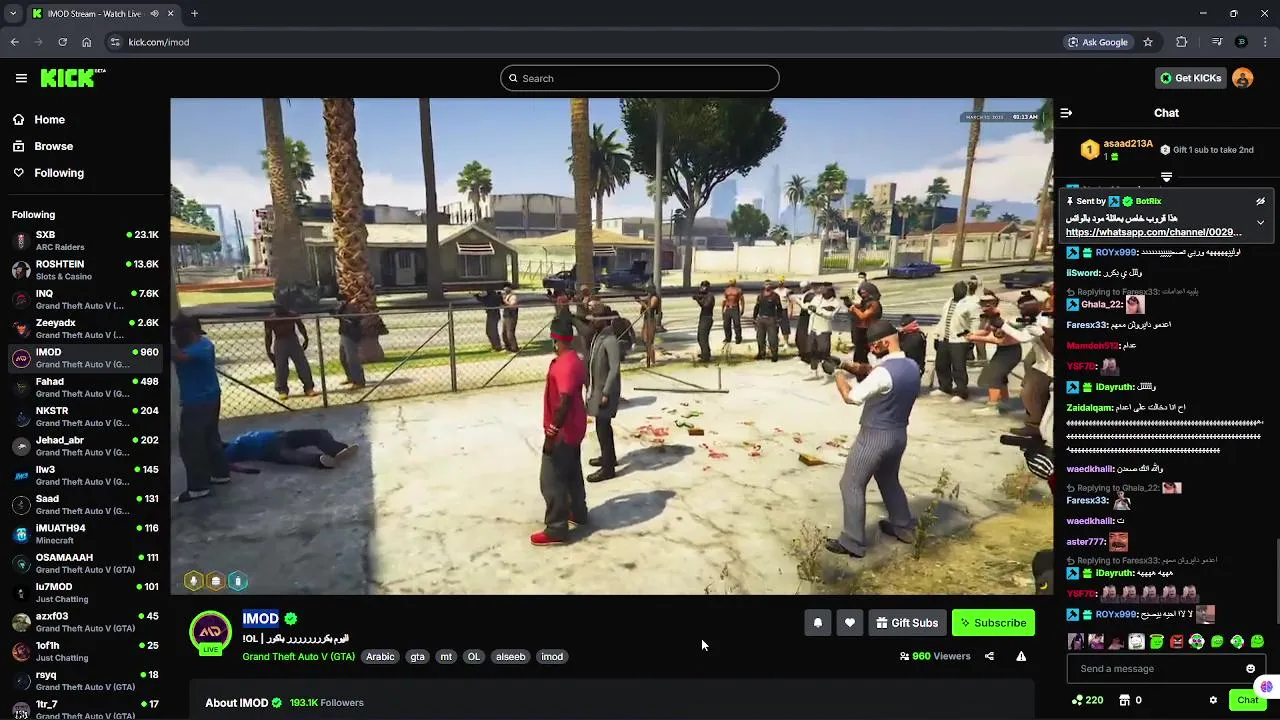The height and width of the screenshot is (720, 1280).
Task: Click the white frog emote
Action: click(1136, 642)
